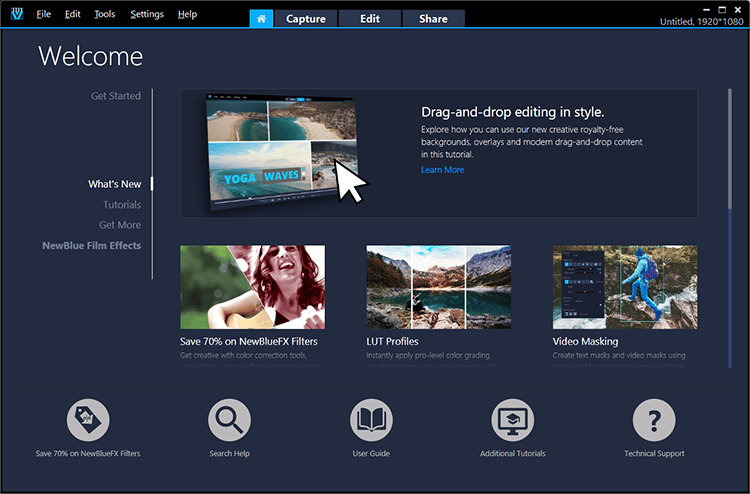Open the Edit menu

[72, 15]
